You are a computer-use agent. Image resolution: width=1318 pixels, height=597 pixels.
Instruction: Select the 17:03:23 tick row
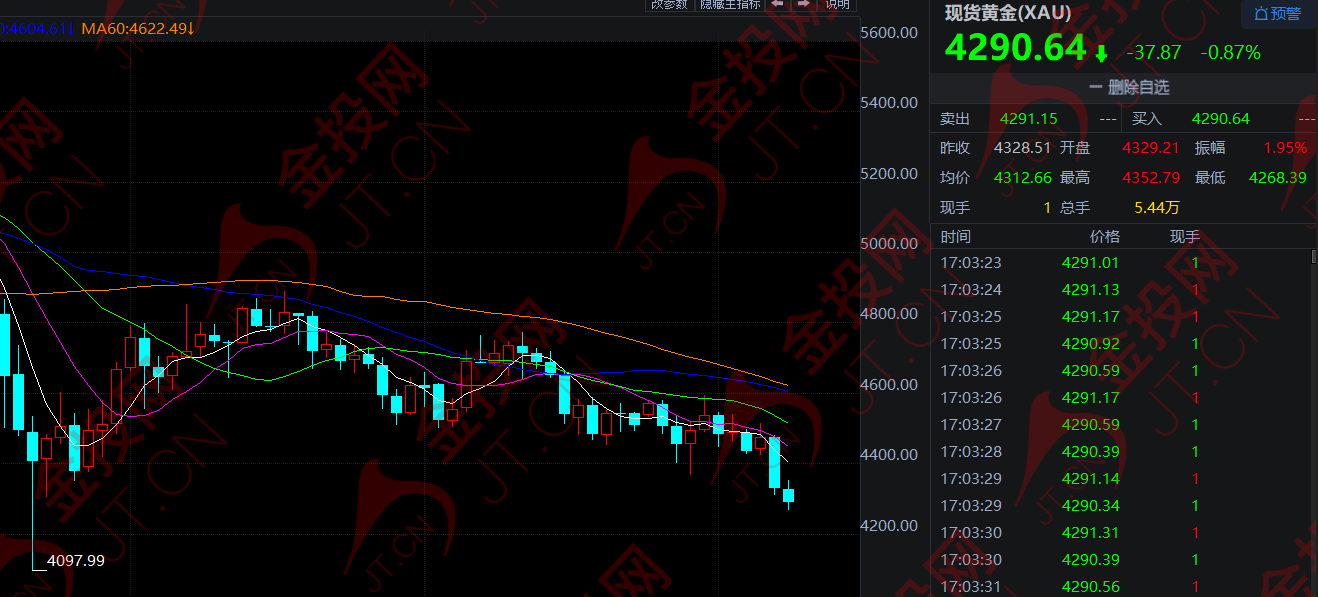point(1120,263)
